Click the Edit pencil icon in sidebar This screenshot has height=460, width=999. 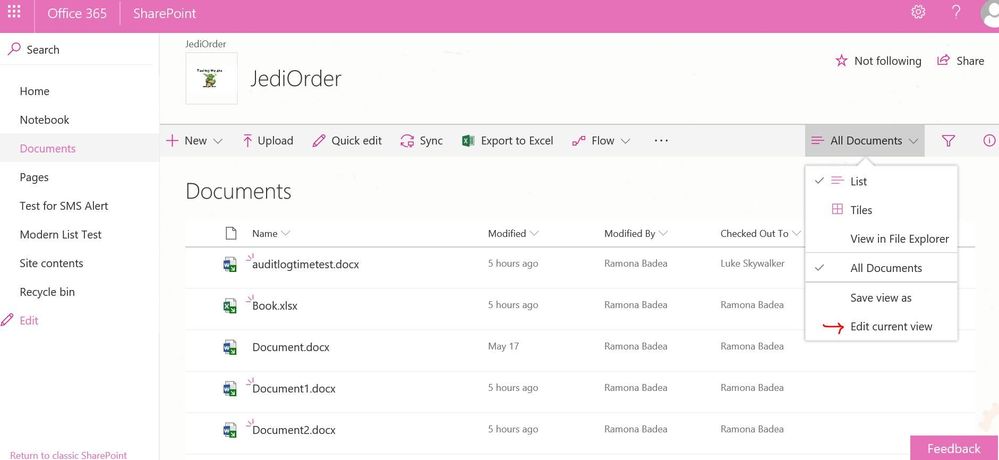pos(7,320)
